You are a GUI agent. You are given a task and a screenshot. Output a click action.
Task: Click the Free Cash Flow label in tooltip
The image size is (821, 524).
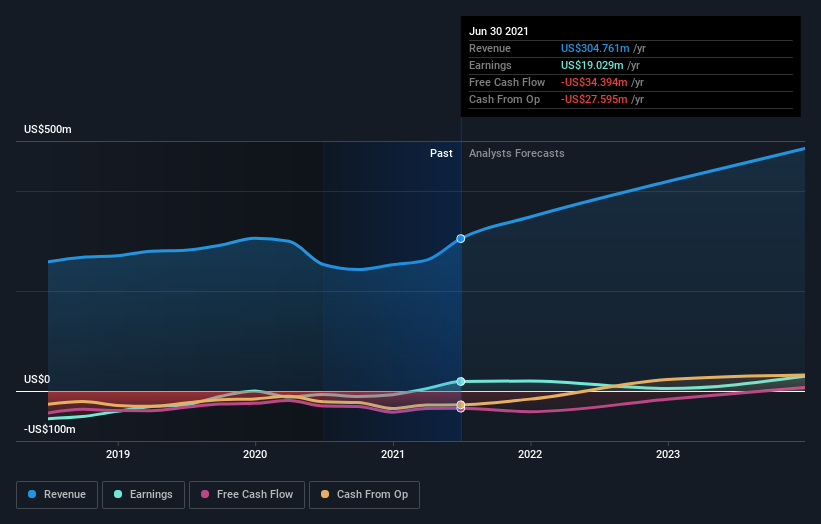pyautogui.click(x=507, y=83)
